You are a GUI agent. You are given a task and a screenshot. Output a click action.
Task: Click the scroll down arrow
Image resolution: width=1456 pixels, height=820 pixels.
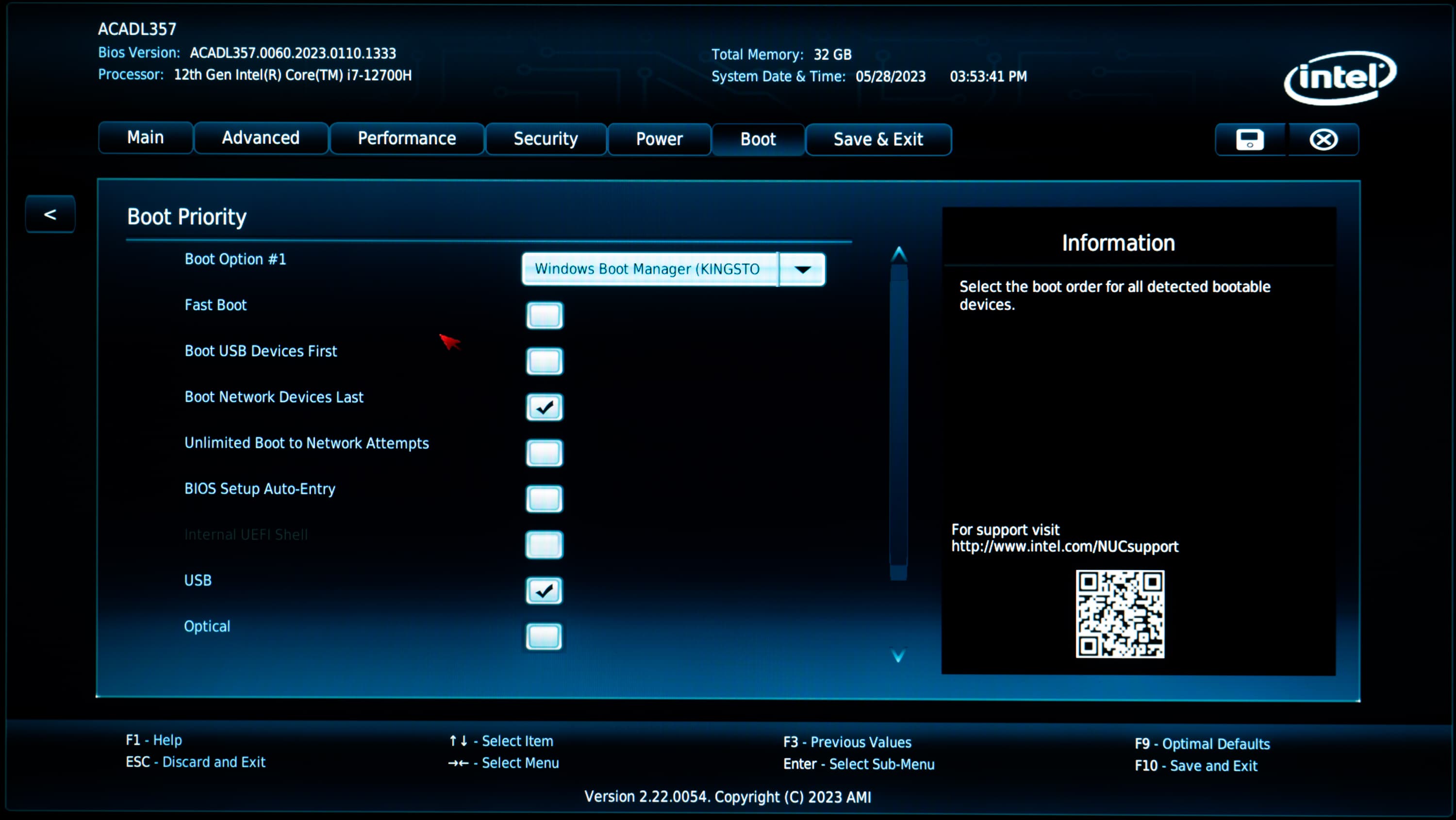pyautogui.click(x=898, y=656)
